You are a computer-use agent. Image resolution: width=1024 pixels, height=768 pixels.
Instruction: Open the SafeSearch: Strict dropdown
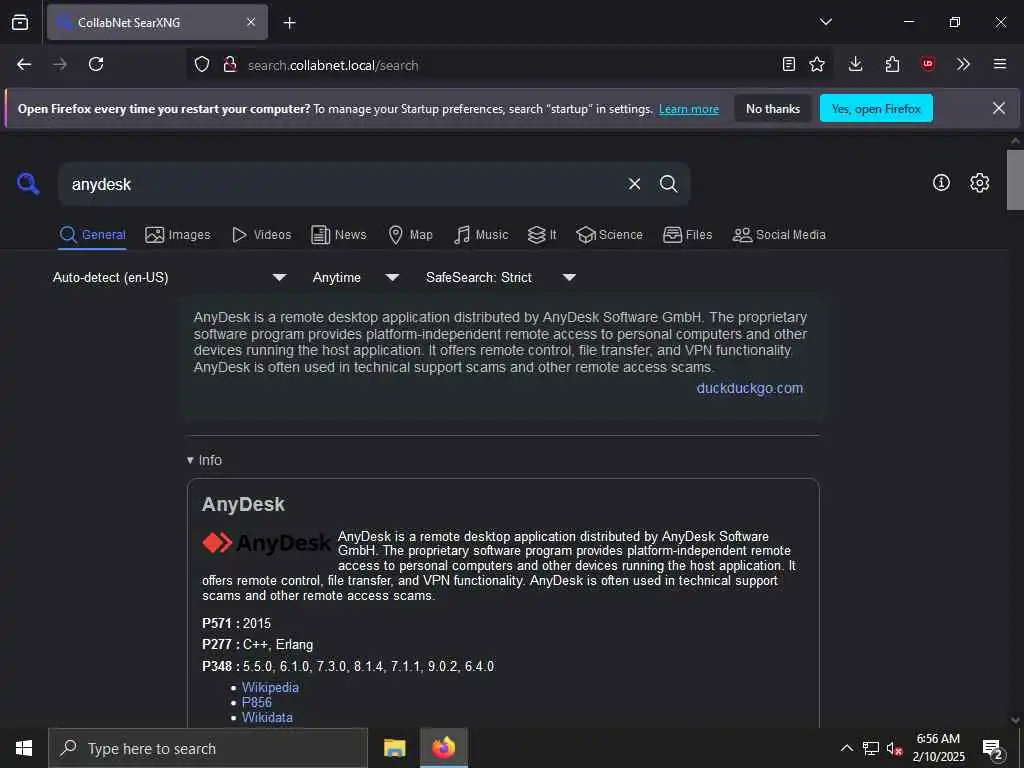tap(500, 278)
